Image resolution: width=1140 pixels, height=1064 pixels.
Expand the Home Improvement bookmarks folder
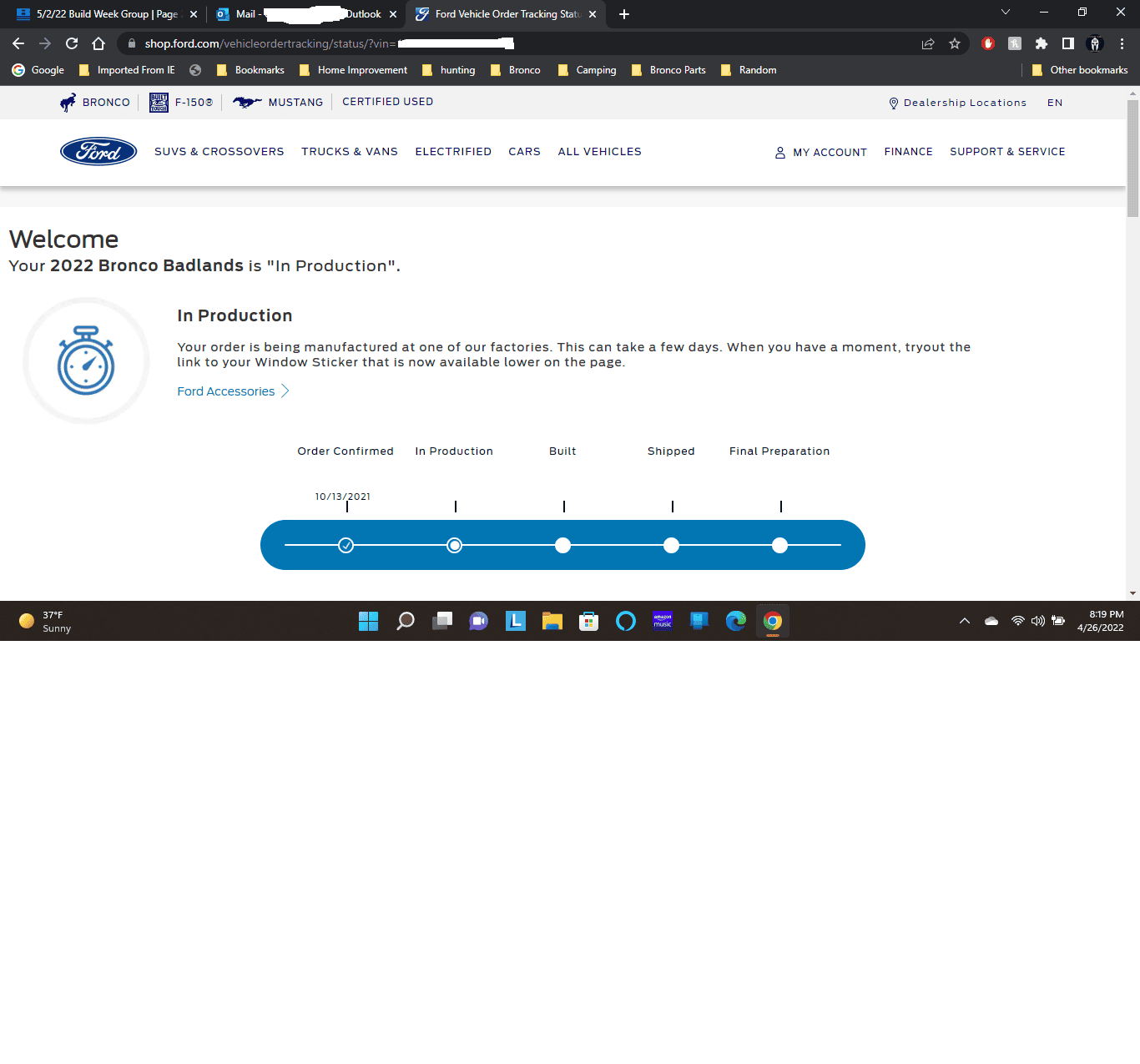click(x=353, y=70)
